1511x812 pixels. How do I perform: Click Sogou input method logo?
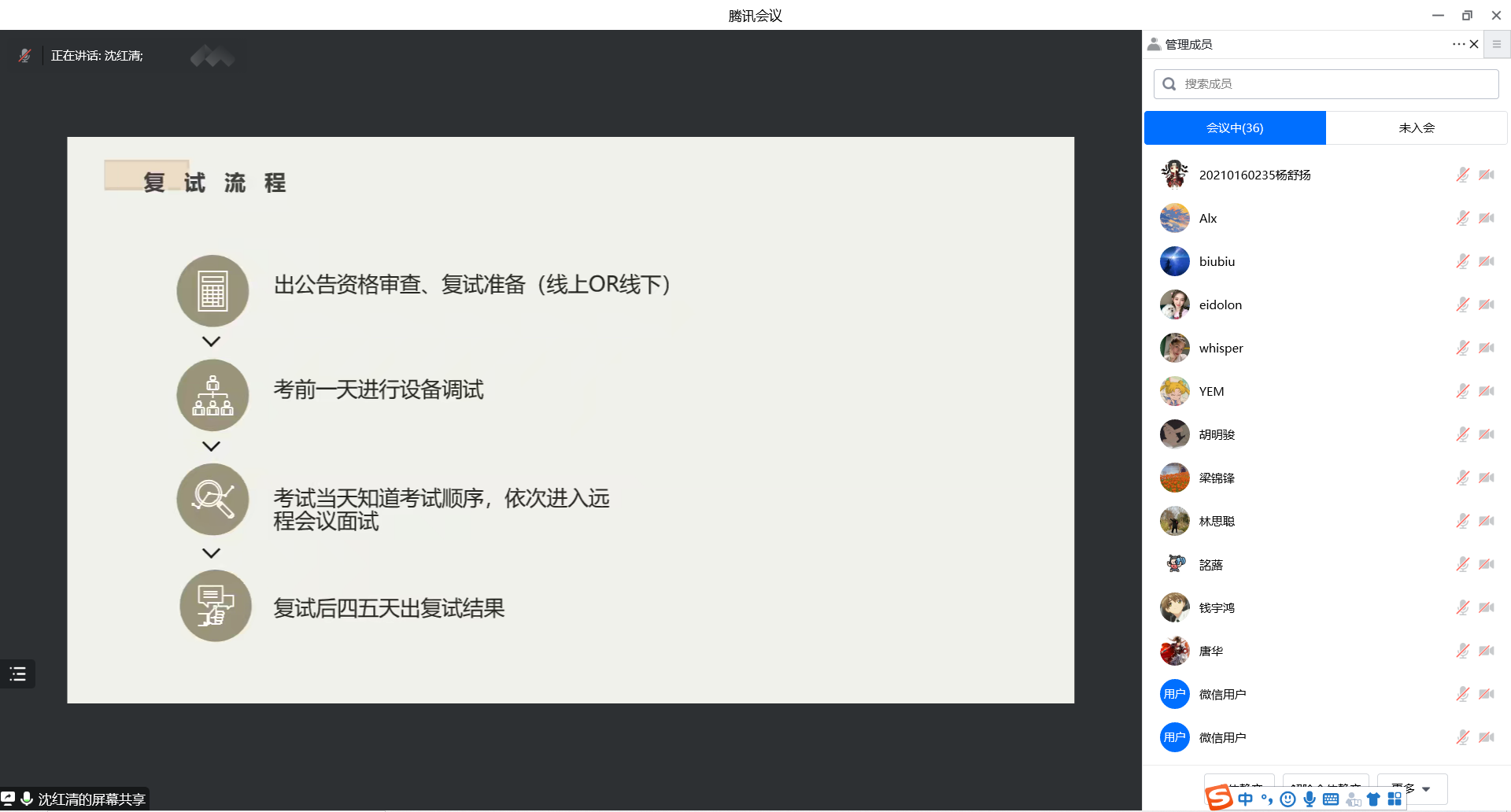[1219, 798]
